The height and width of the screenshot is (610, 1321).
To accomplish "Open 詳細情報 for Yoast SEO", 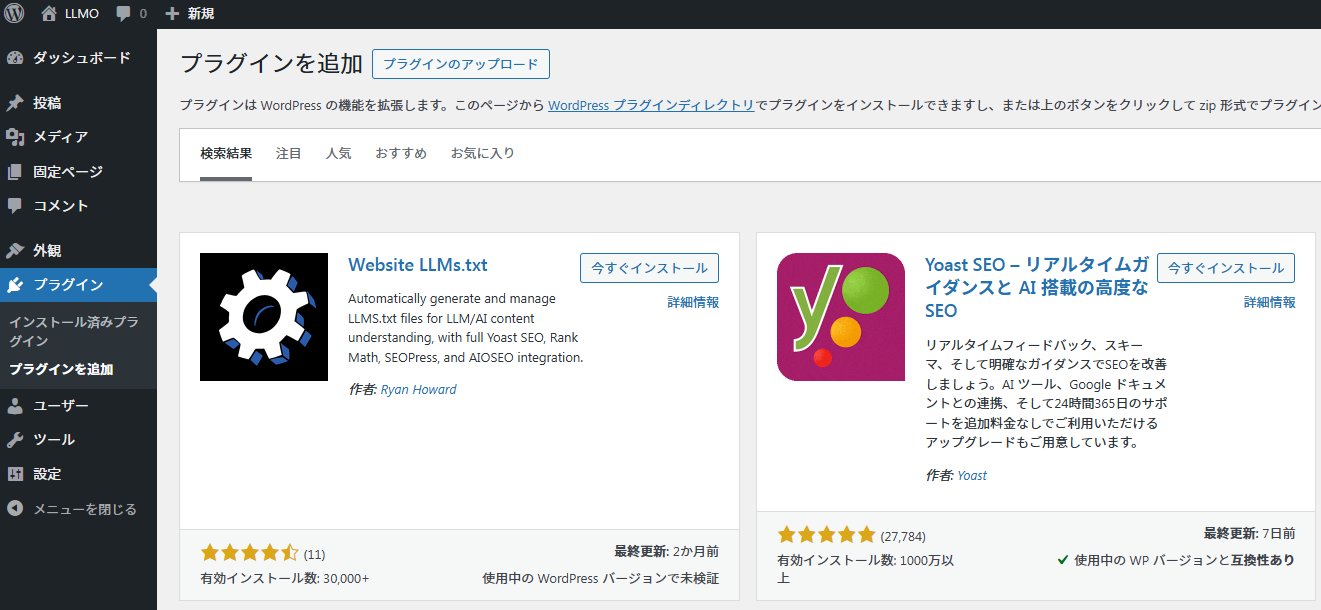I will 1269,302.
